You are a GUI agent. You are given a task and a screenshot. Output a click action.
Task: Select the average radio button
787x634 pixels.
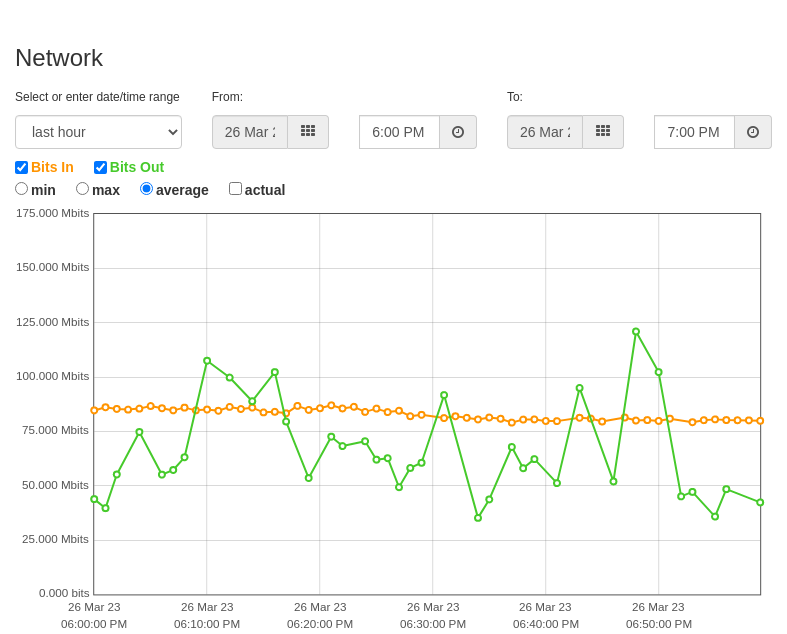pos(147,189)
